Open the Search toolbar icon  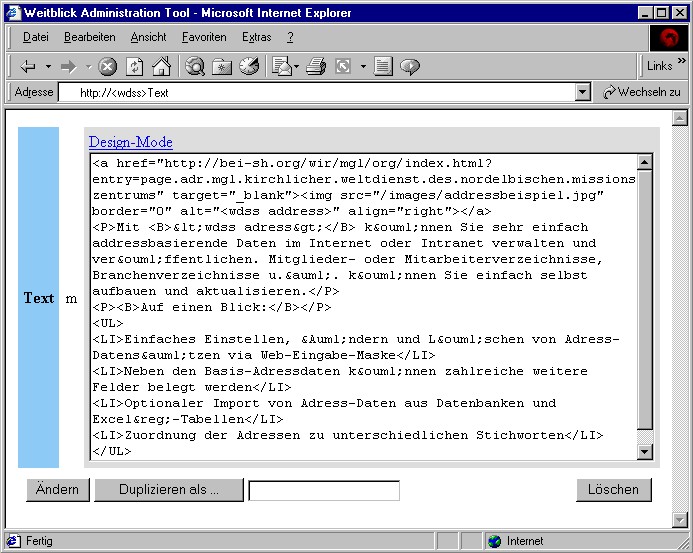pyautogui.click(x=195, y=66)
